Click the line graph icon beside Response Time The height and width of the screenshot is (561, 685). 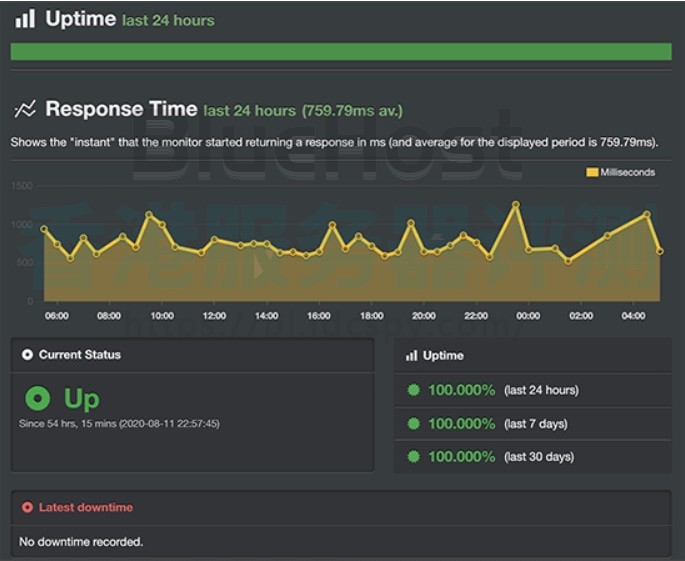point(25,109)
